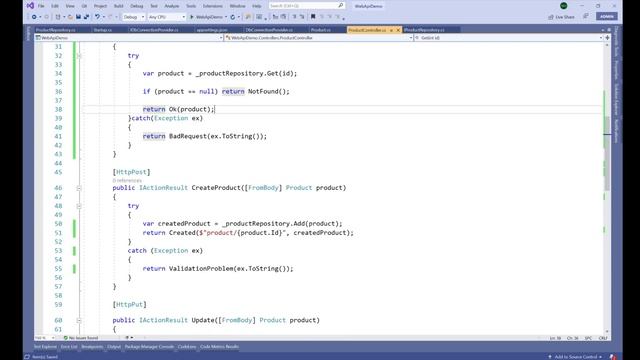
Task: Close the ProductController.cs tab
Action: (x=398, y=30)
